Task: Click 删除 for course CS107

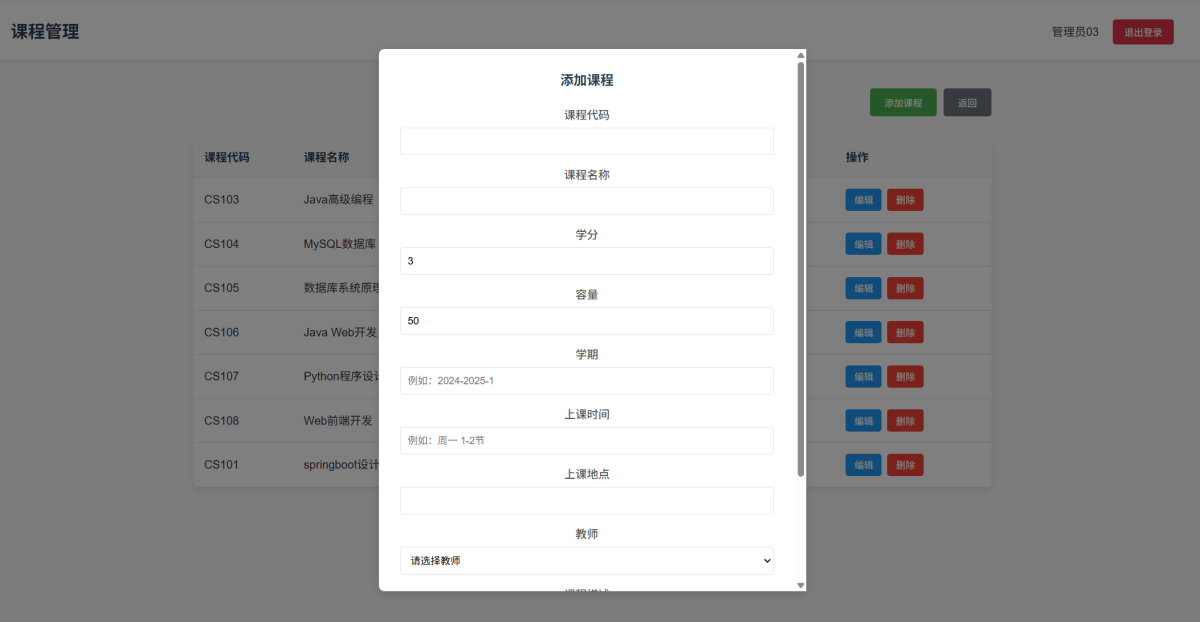Action: [x=905, y=377]
